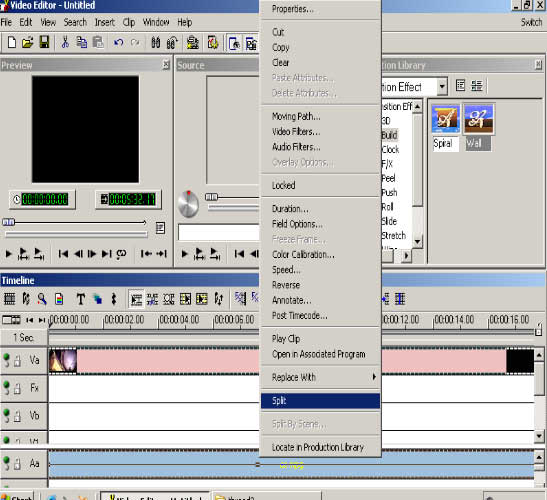Click the Save floppy disk icon

pyautogui.click(x=44, y=43)
